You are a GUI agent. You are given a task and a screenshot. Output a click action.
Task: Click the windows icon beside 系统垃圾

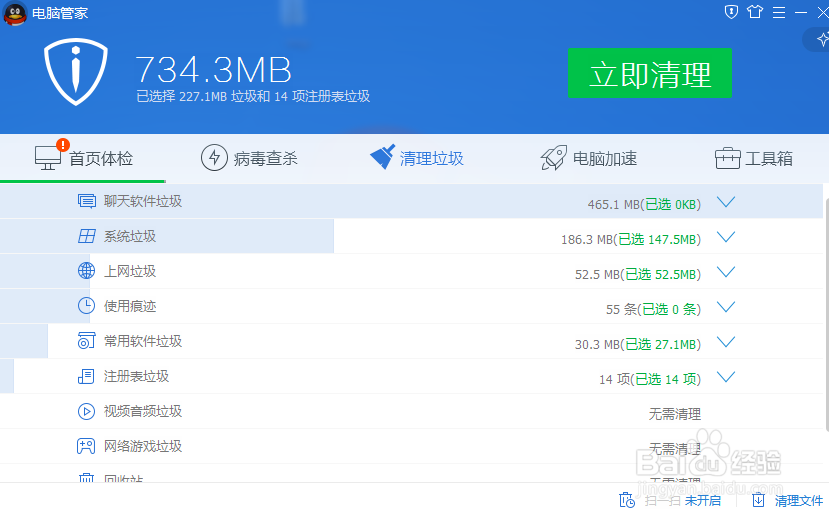pos(87,236)
